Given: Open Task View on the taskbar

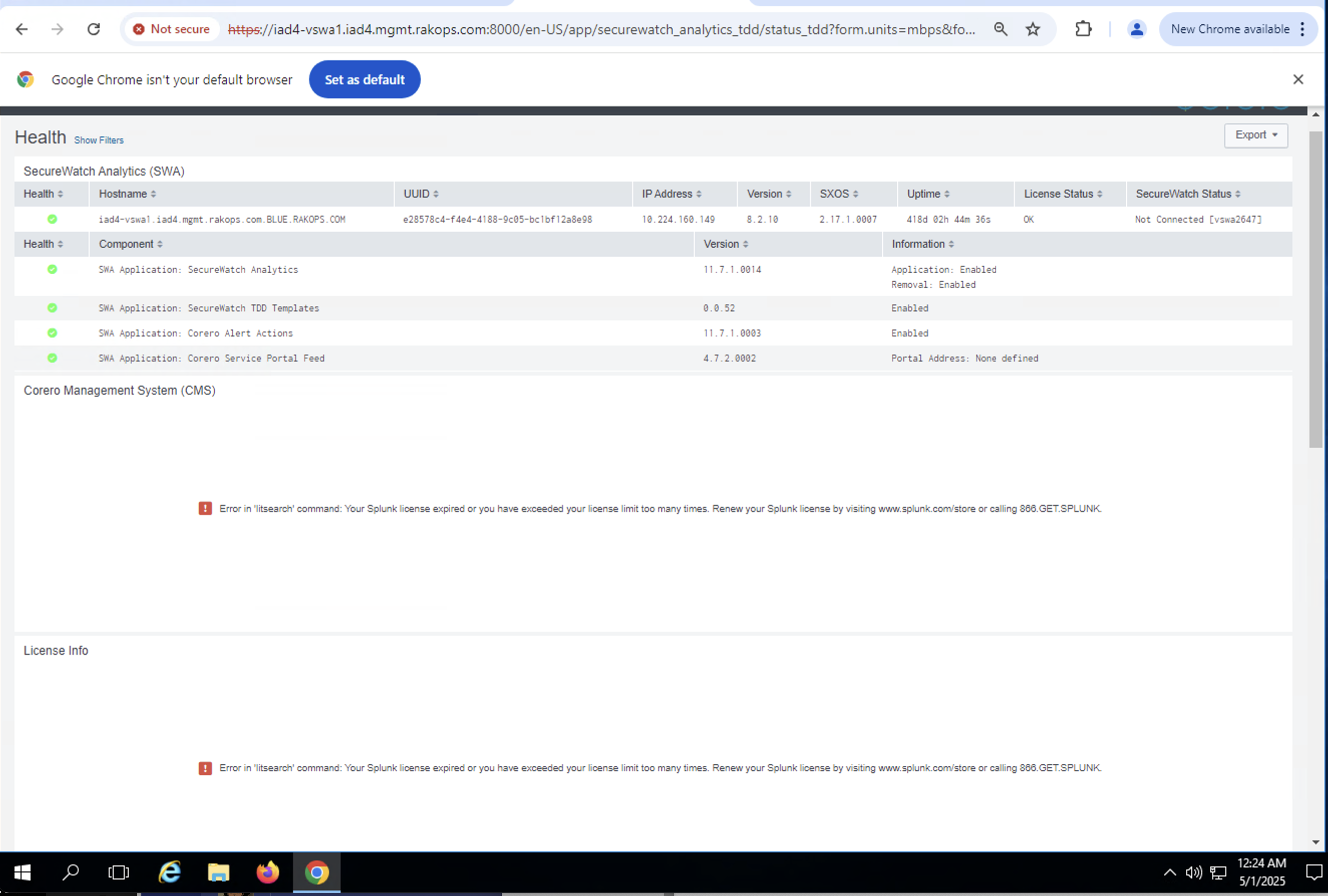Looking at the screenshot, I should pyautogui.click(x=119, y=872).
